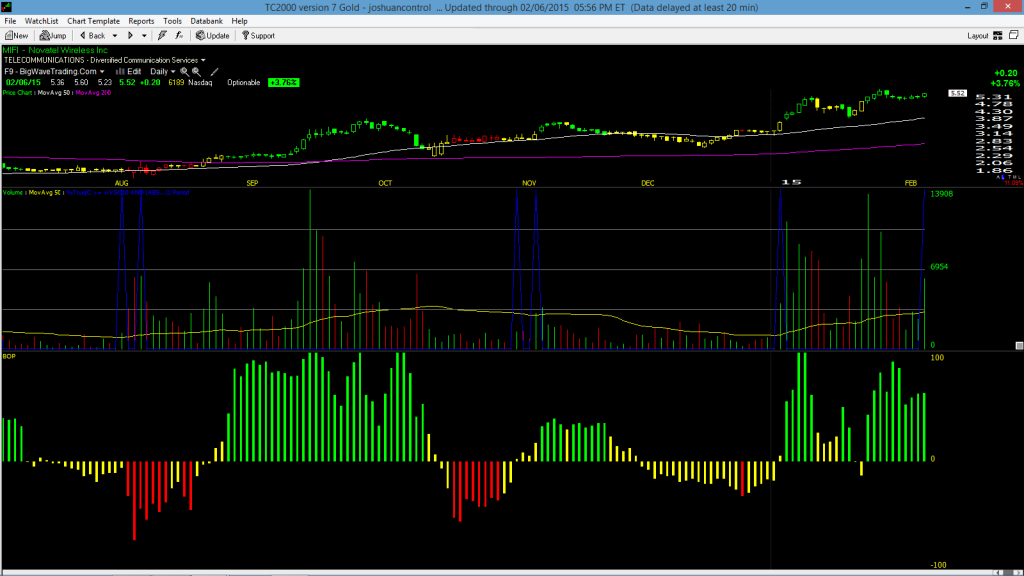Click the 02/06/15 date value
Image resolution: width=1024 pixels, height=576 pixels.
point(24,83)
